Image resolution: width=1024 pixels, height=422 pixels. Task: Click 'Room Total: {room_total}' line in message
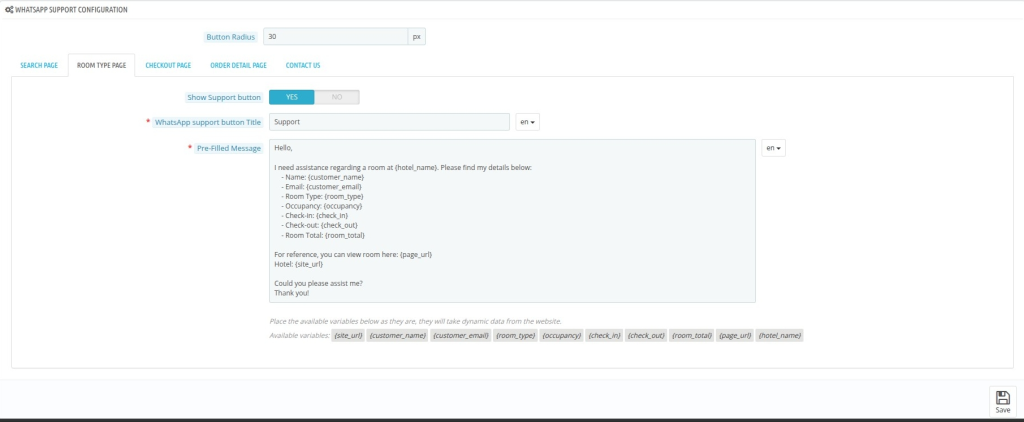point(323,235)
